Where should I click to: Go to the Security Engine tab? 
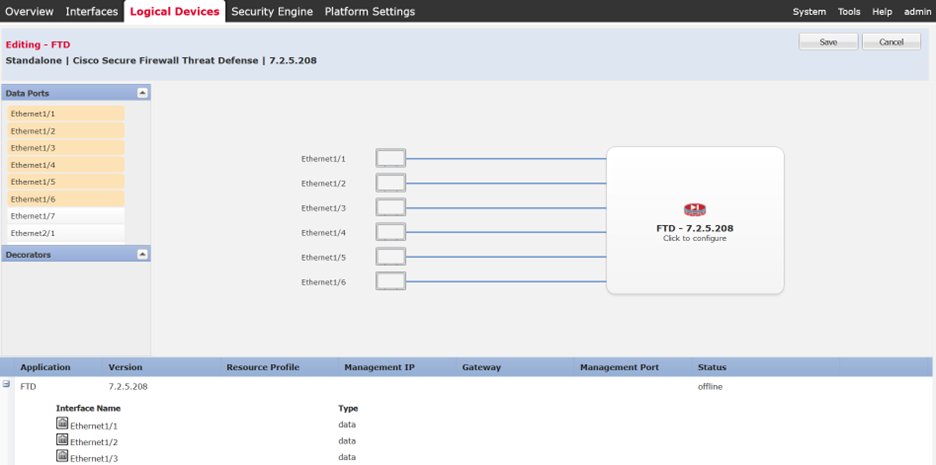[x=272, y=11]
